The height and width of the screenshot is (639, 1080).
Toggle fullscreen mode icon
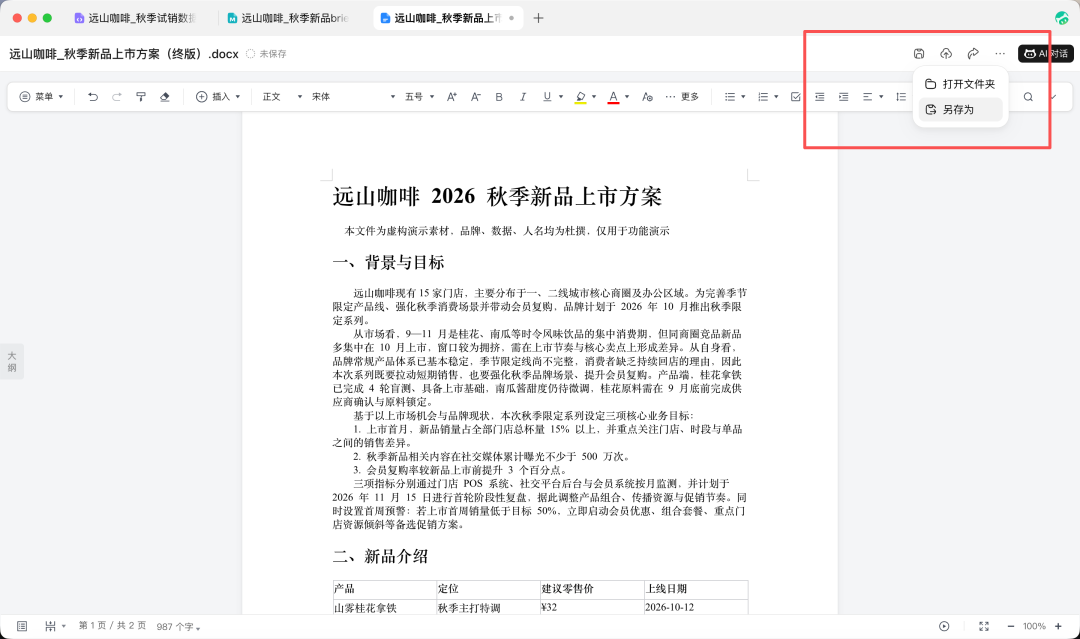(984, 626)
